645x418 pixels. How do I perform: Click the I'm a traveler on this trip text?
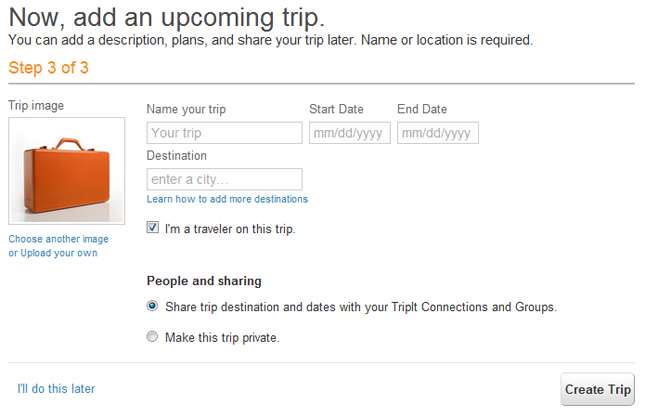(x=230, y=229)
